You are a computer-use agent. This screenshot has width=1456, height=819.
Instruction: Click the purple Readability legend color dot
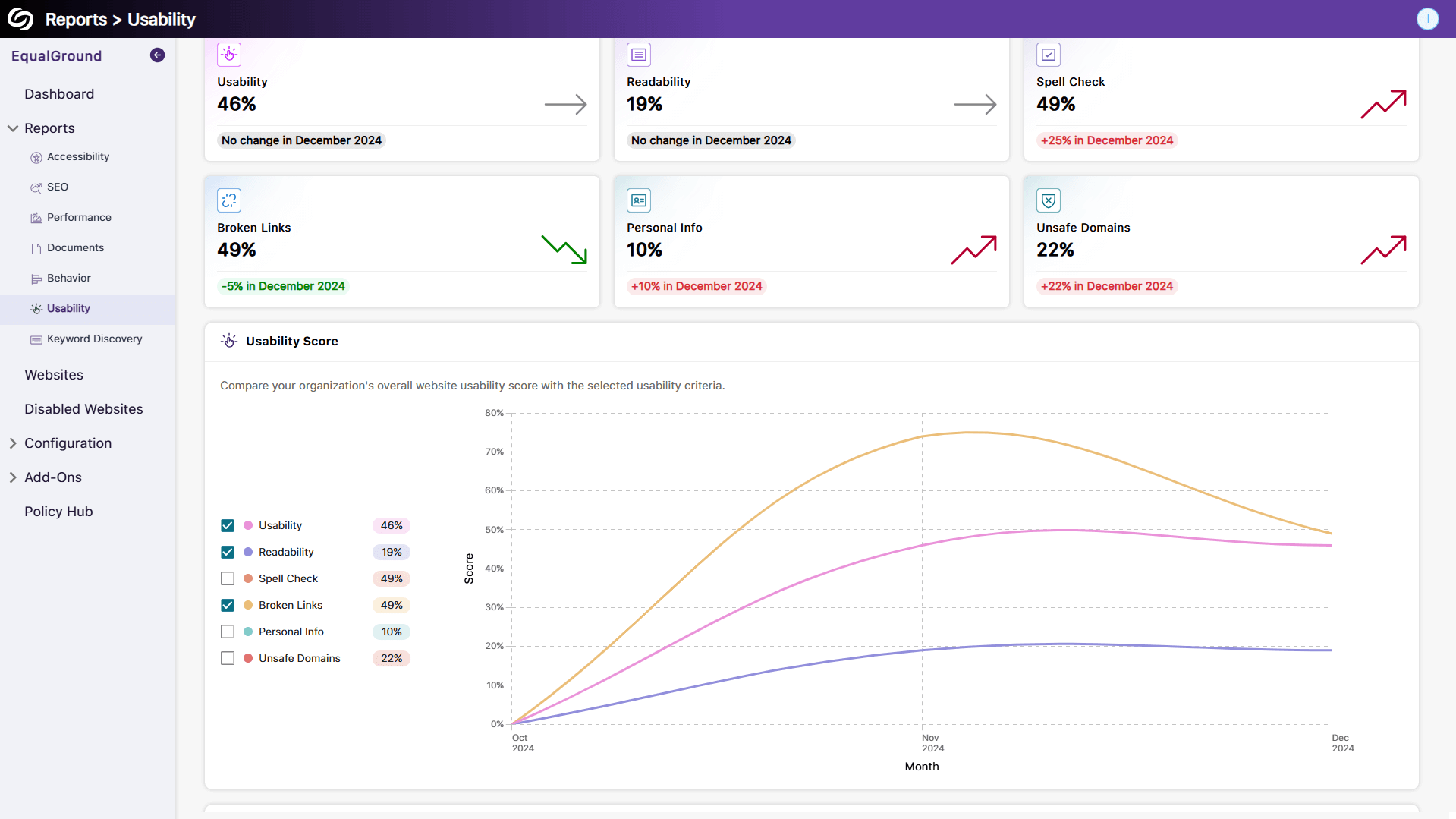[248, 552]
